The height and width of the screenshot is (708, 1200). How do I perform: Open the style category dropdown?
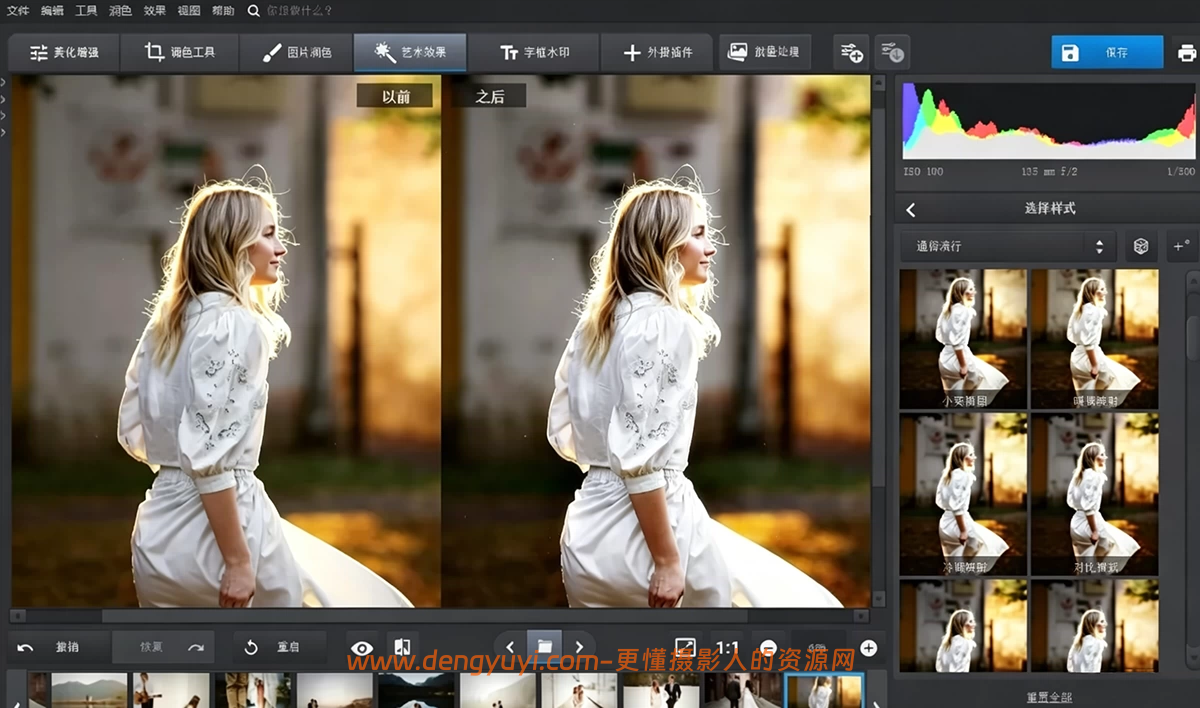(1008, 246)
